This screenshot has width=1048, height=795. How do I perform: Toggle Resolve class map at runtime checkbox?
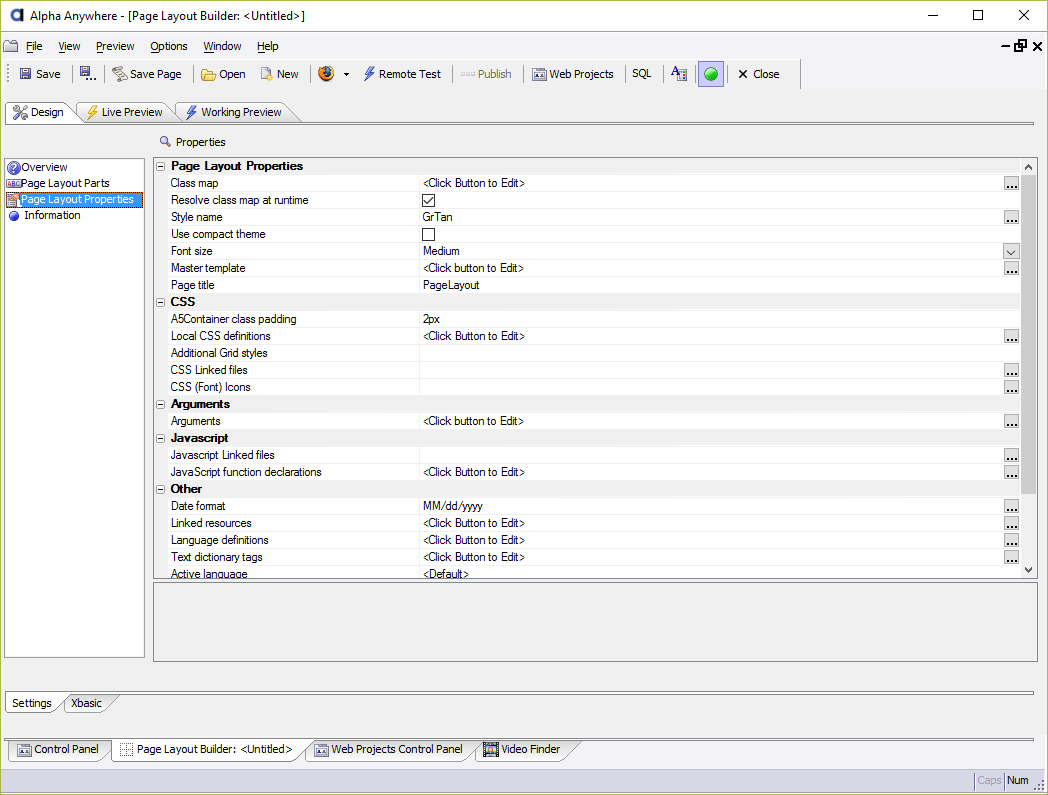pyautogui.click(x=428, y=201)
